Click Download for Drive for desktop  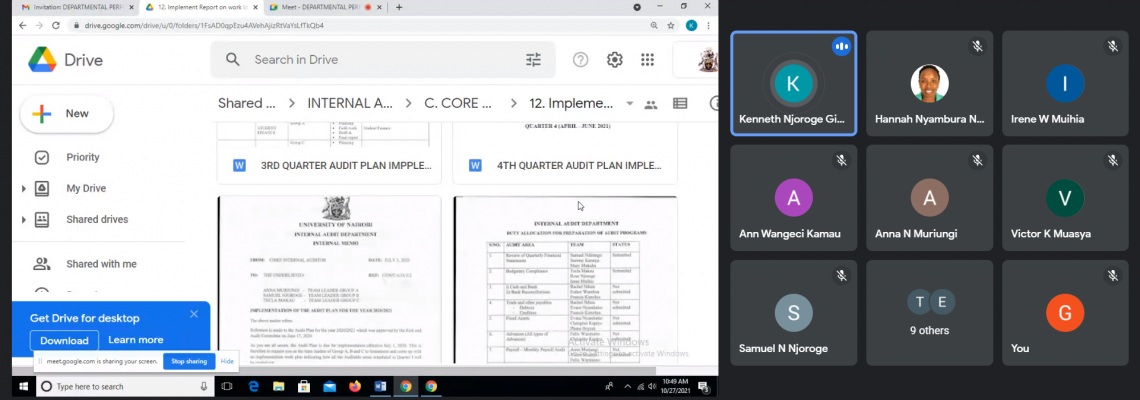[64, 340]
